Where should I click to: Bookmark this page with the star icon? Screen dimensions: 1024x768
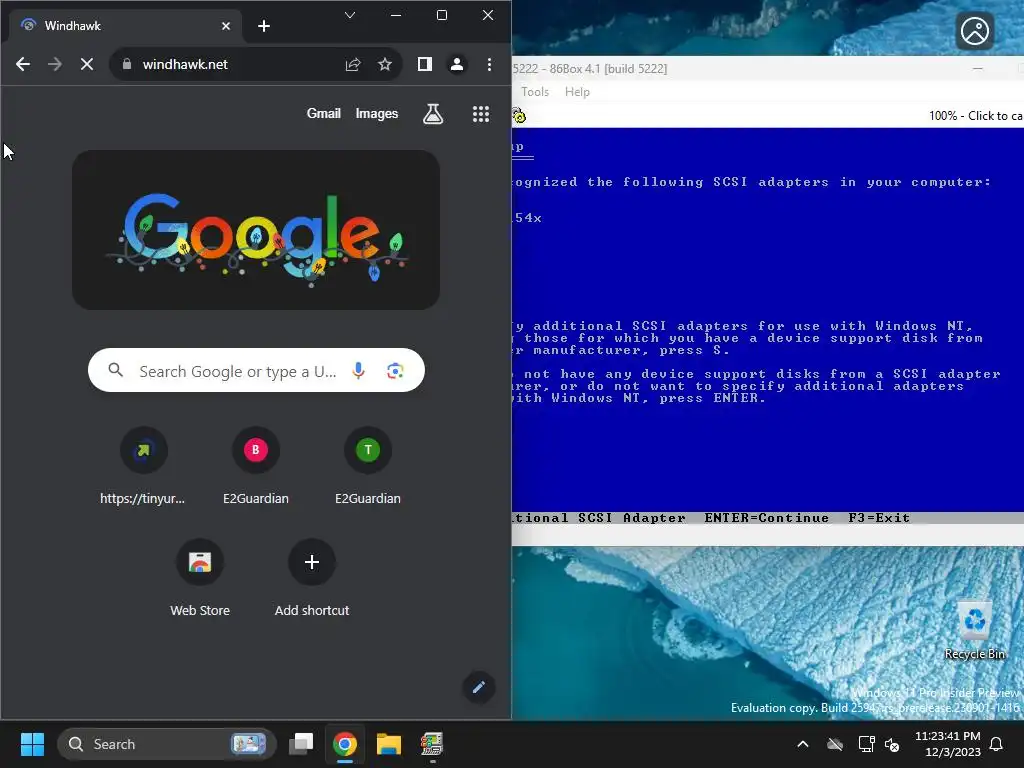click(x=385, y=64)
